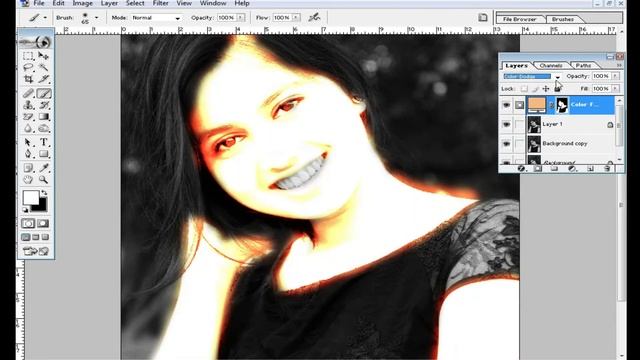This screenshot has width=640, height=360.
Task: Switch to Quick Mask mode
Action: click(x=43, y=223)
